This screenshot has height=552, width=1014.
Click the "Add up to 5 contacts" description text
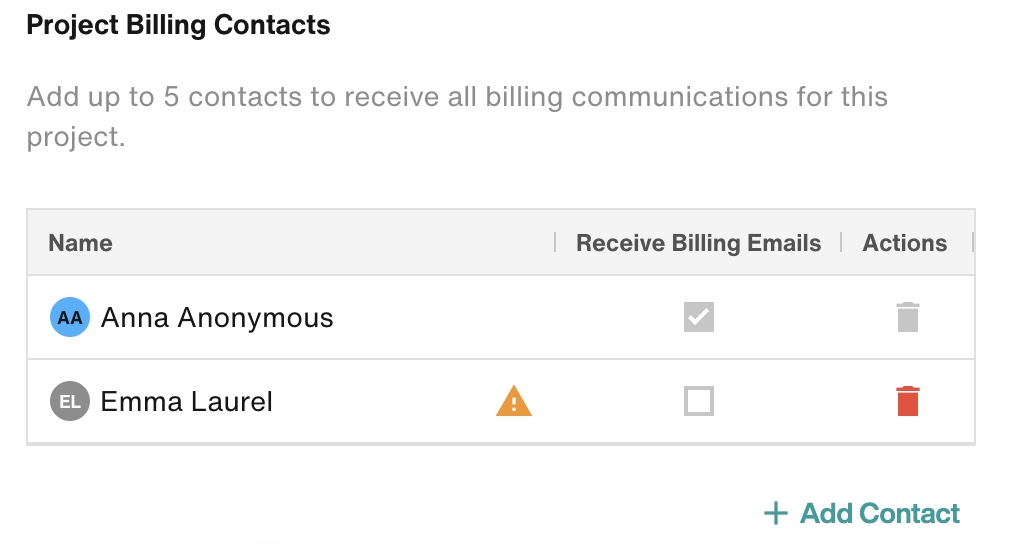coord(457,116)
